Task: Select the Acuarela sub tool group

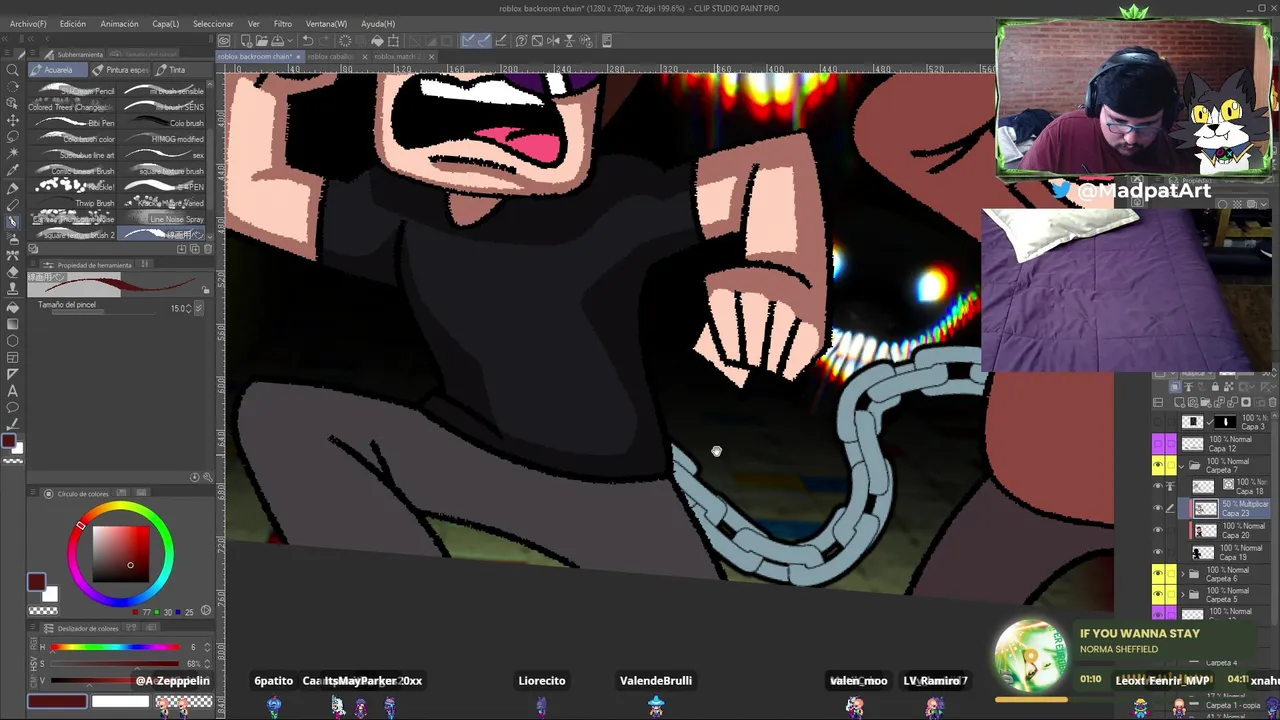Action: (x=58, y=70)
